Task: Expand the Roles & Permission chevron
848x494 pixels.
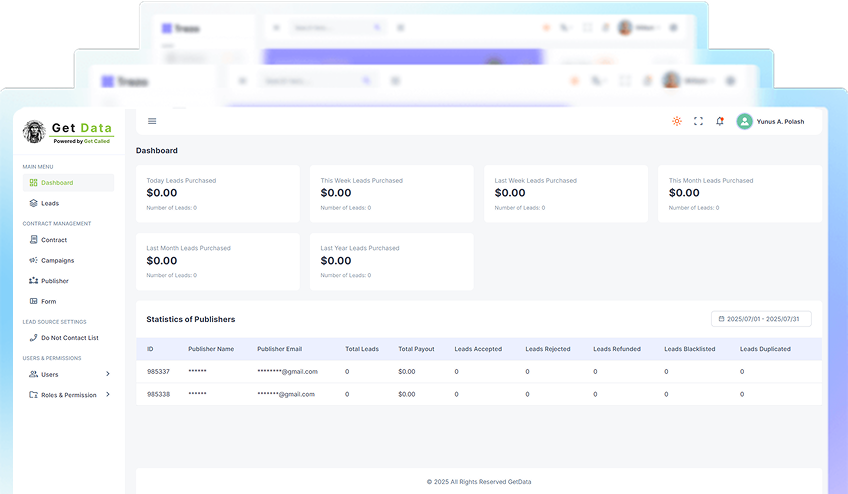Action: [108, 395]
